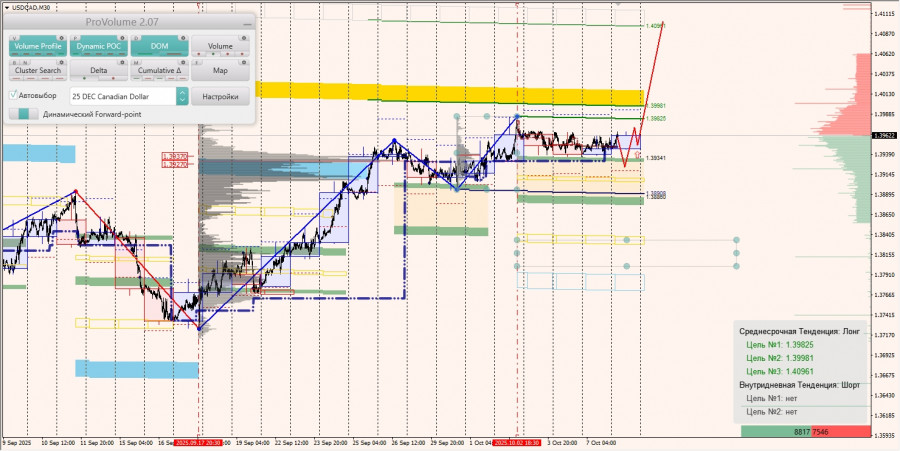Enable Cluster Search
Viewport: 900px width, 451px height.
38,70
